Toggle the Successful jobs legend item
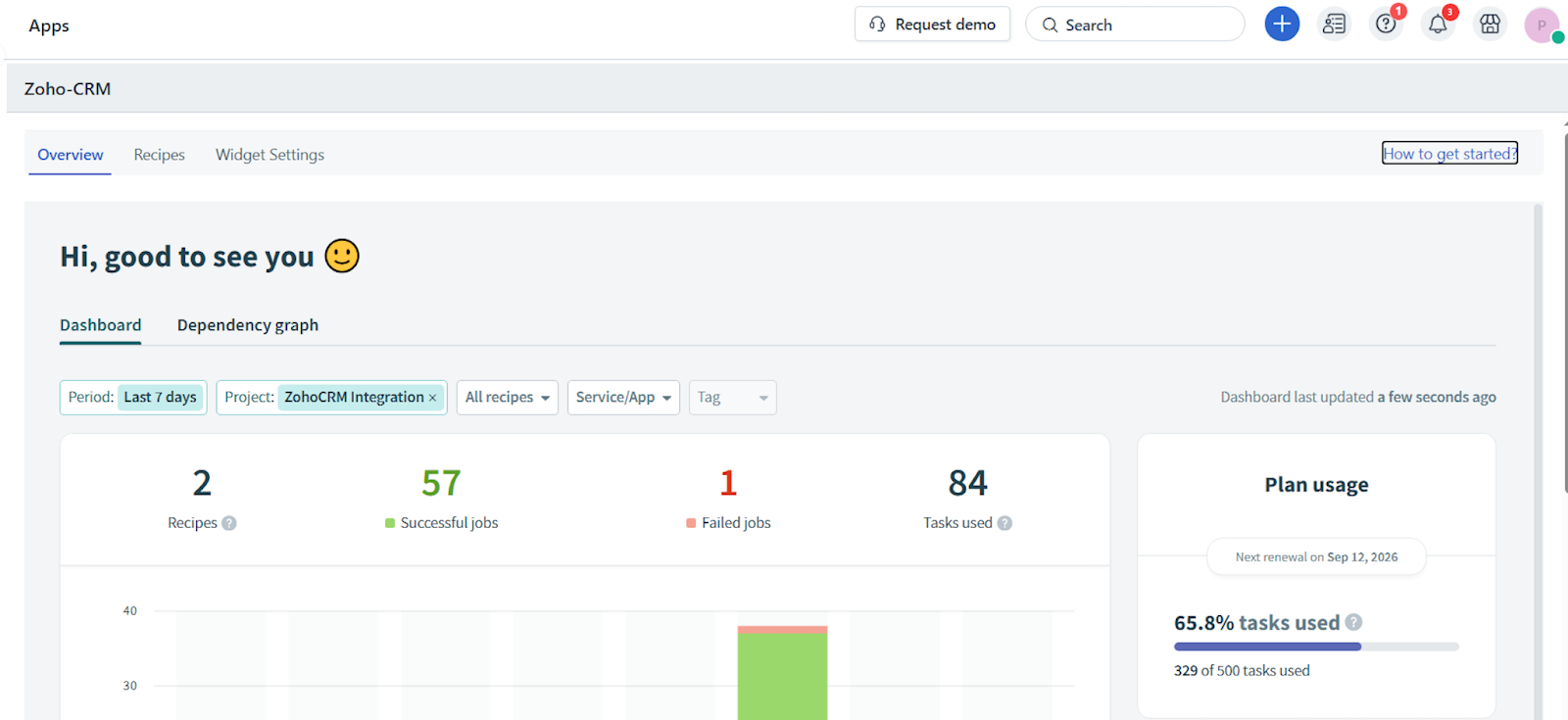 pyautogui.click(x=441, y=523)
